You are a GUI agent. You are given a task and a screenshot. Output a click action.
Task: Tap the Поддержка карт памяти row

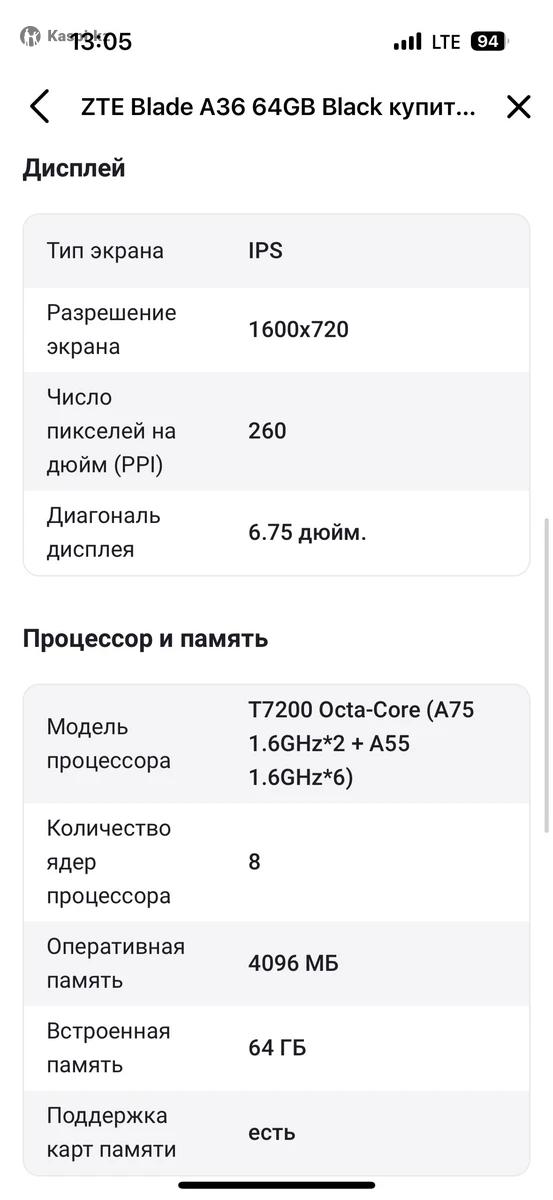(276, 1133)
